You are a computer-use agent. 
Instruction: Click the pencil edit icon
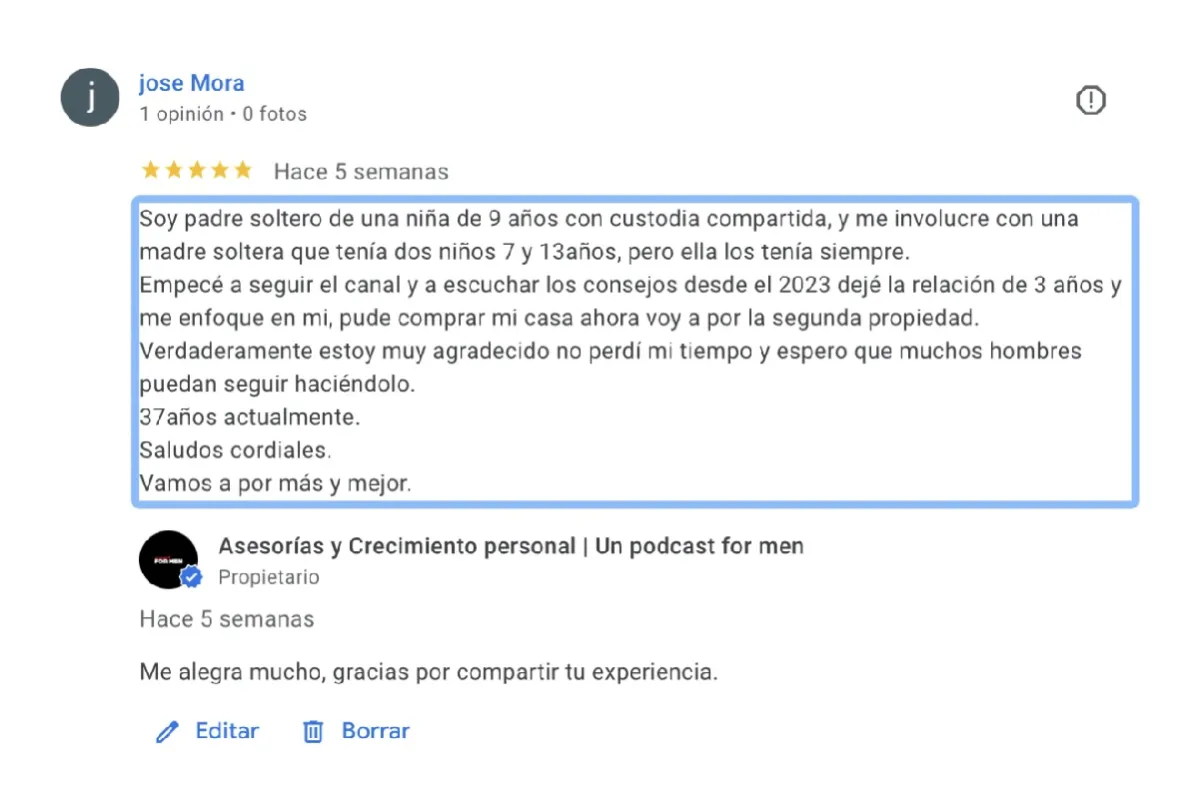[x=167, y=732]
